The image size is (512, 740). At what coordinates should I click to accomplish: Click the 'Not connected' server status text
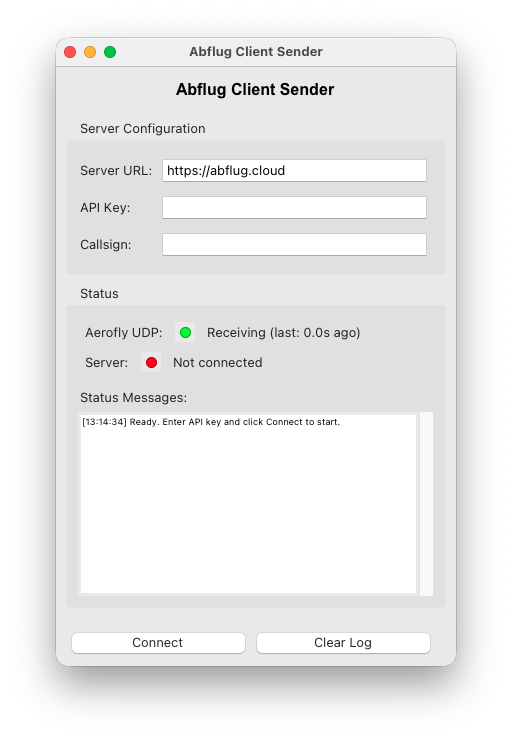pyautogui.click(x=218, y=362)
